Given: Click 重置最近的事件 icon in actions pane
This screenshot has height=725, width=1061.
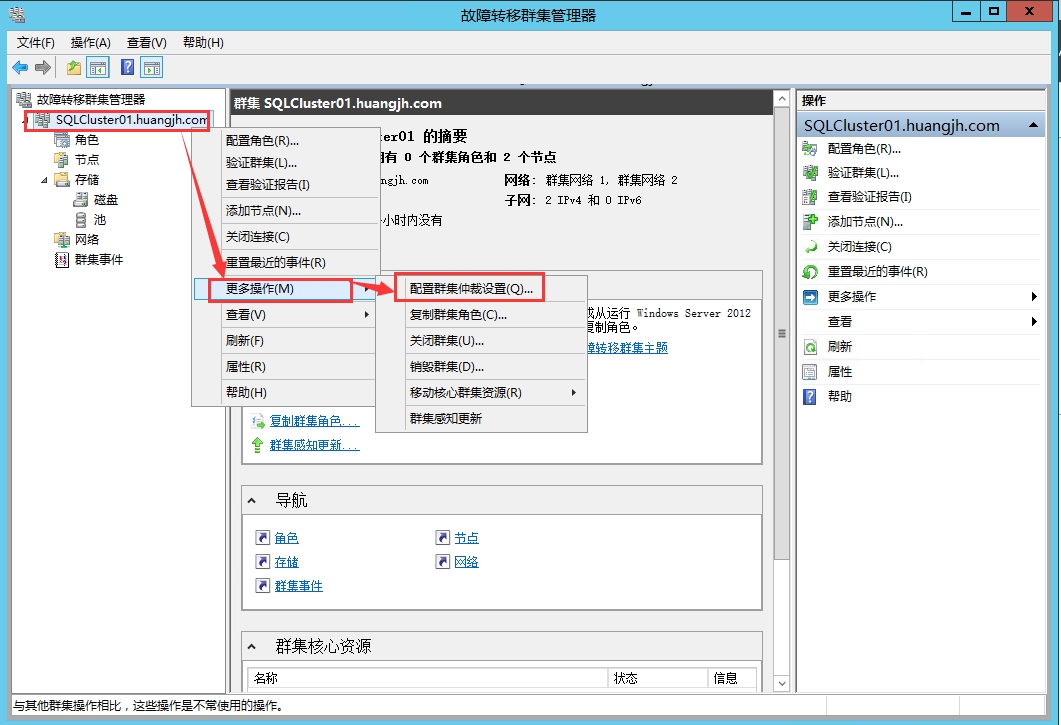Looking at the screenshot, I should tap(810, 271).
